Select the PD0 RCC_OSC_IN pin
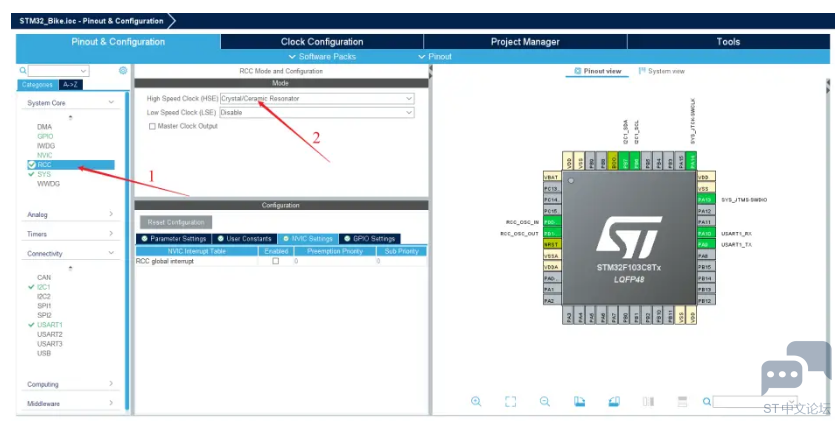The height and width of the screenshot is (424, 840). click(552, 221)
